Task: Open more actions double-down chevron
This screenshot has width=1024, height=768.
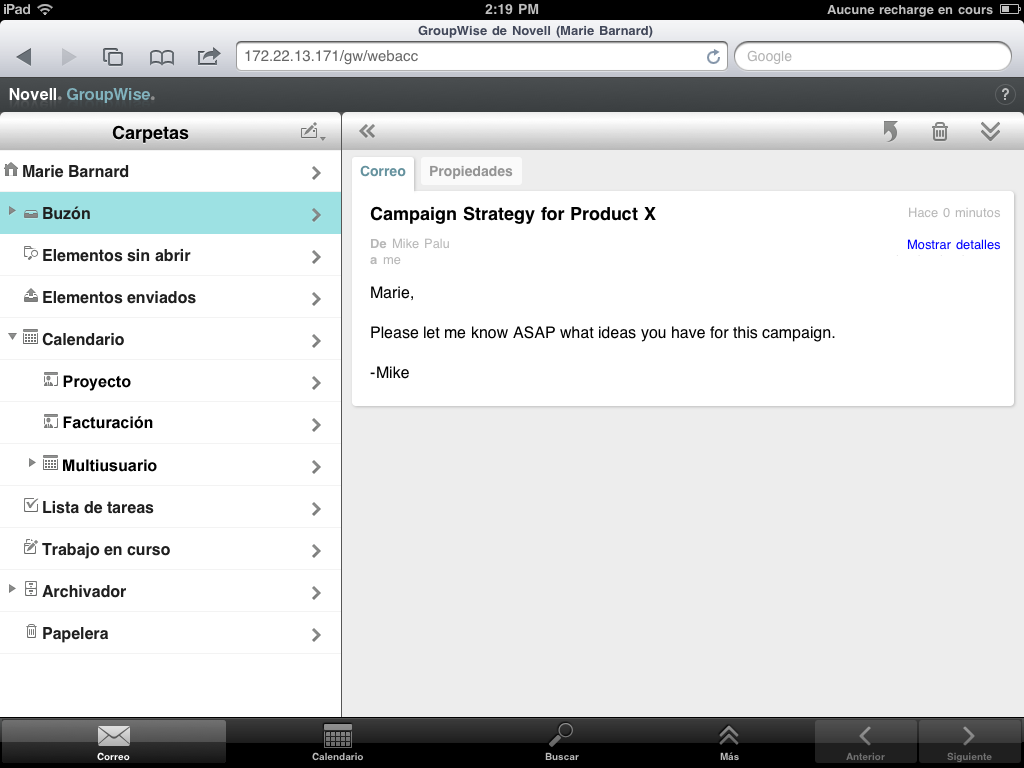Action: pos(990,131)
